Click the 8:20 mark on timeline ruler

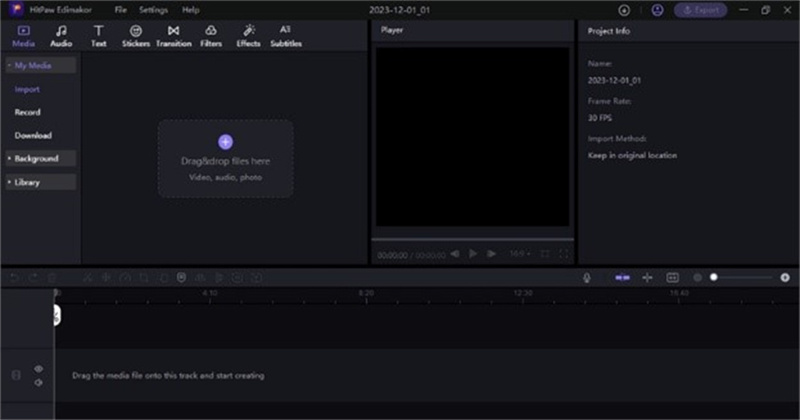click(x=366, y=293)
